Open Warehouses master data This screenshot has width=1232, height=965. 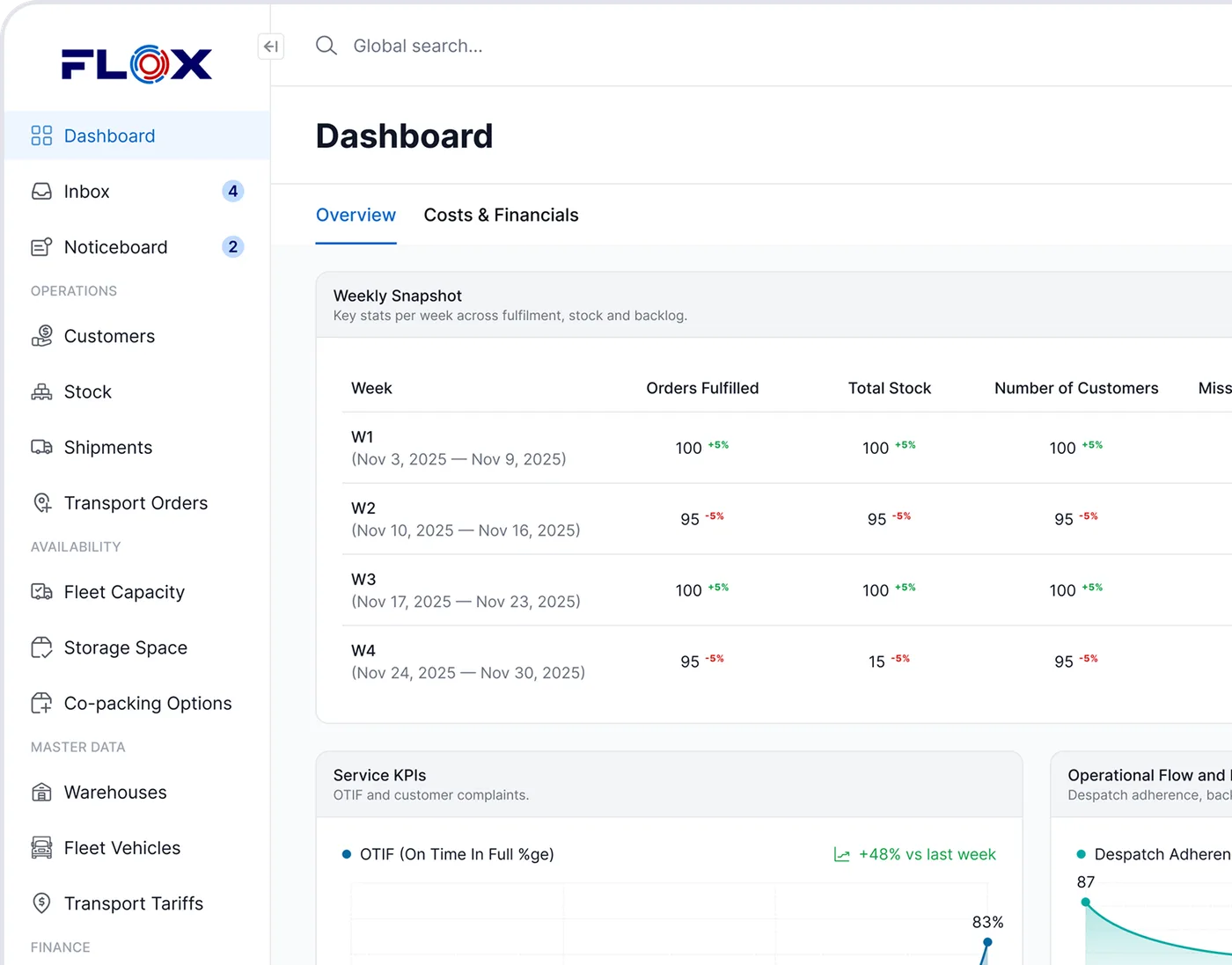[x=136, y=793]
